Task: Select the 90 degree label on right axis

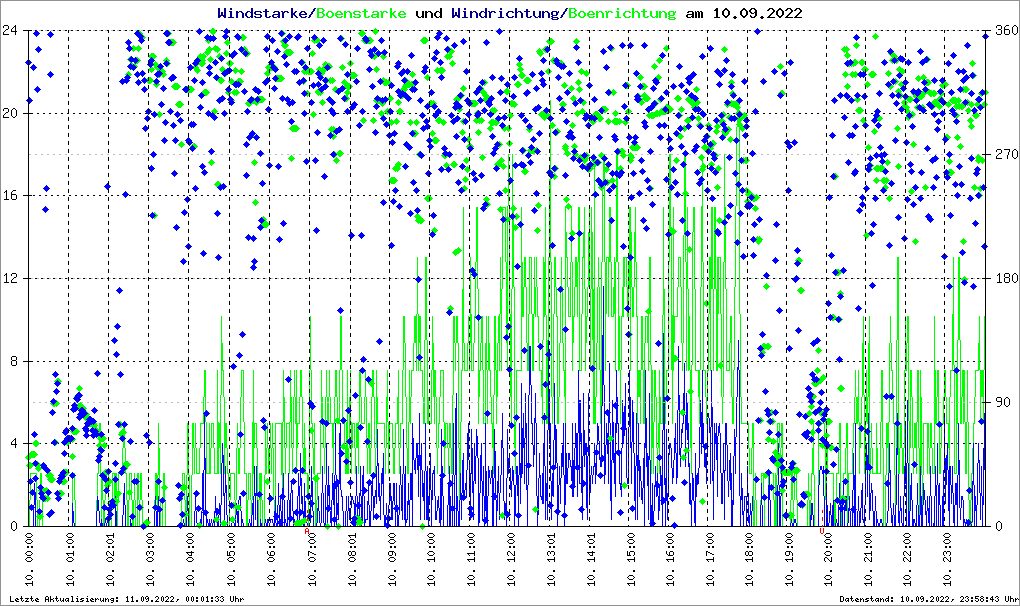Action: 1000,402
